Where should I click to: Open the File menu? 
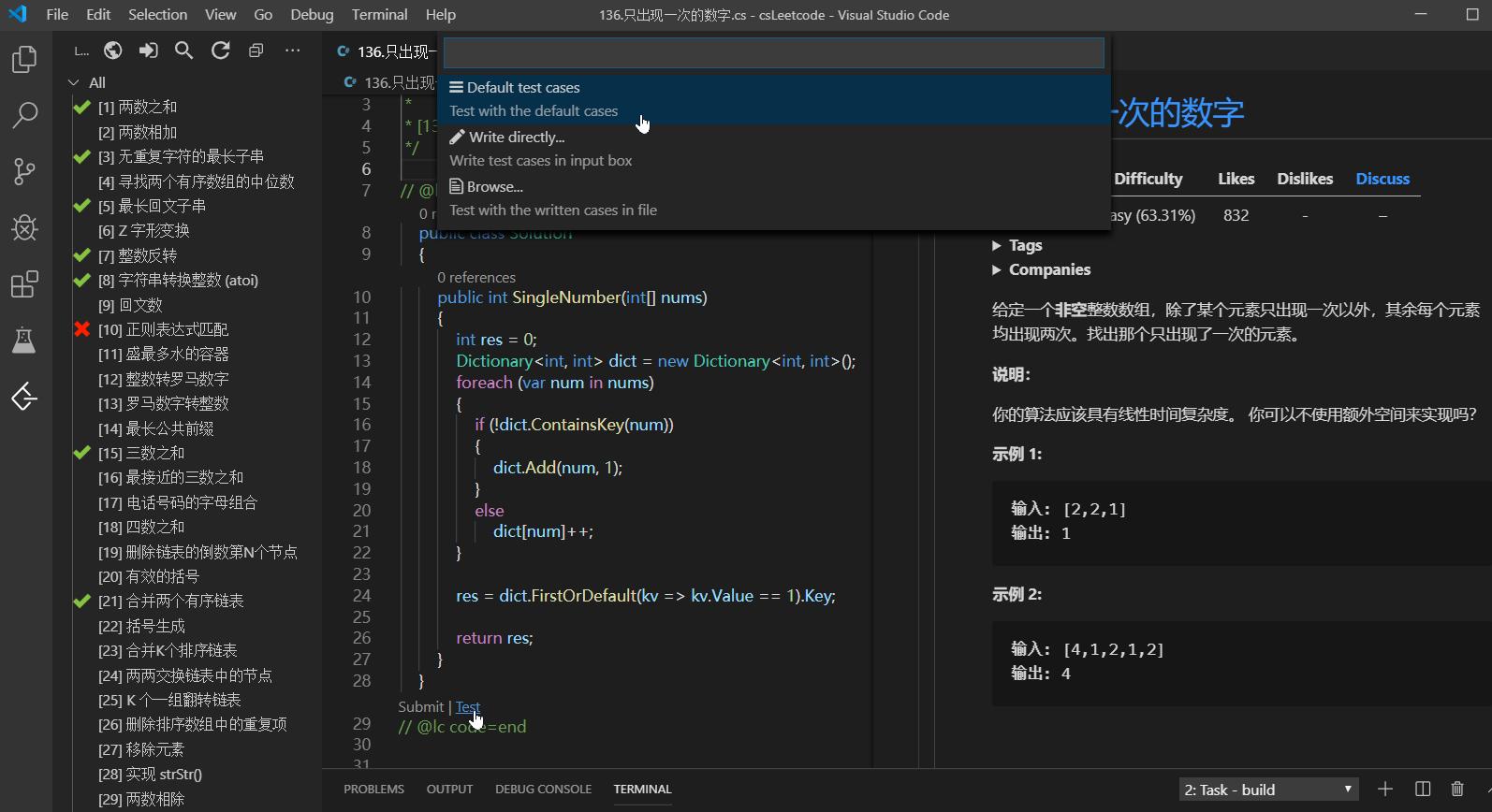point(57,14)
